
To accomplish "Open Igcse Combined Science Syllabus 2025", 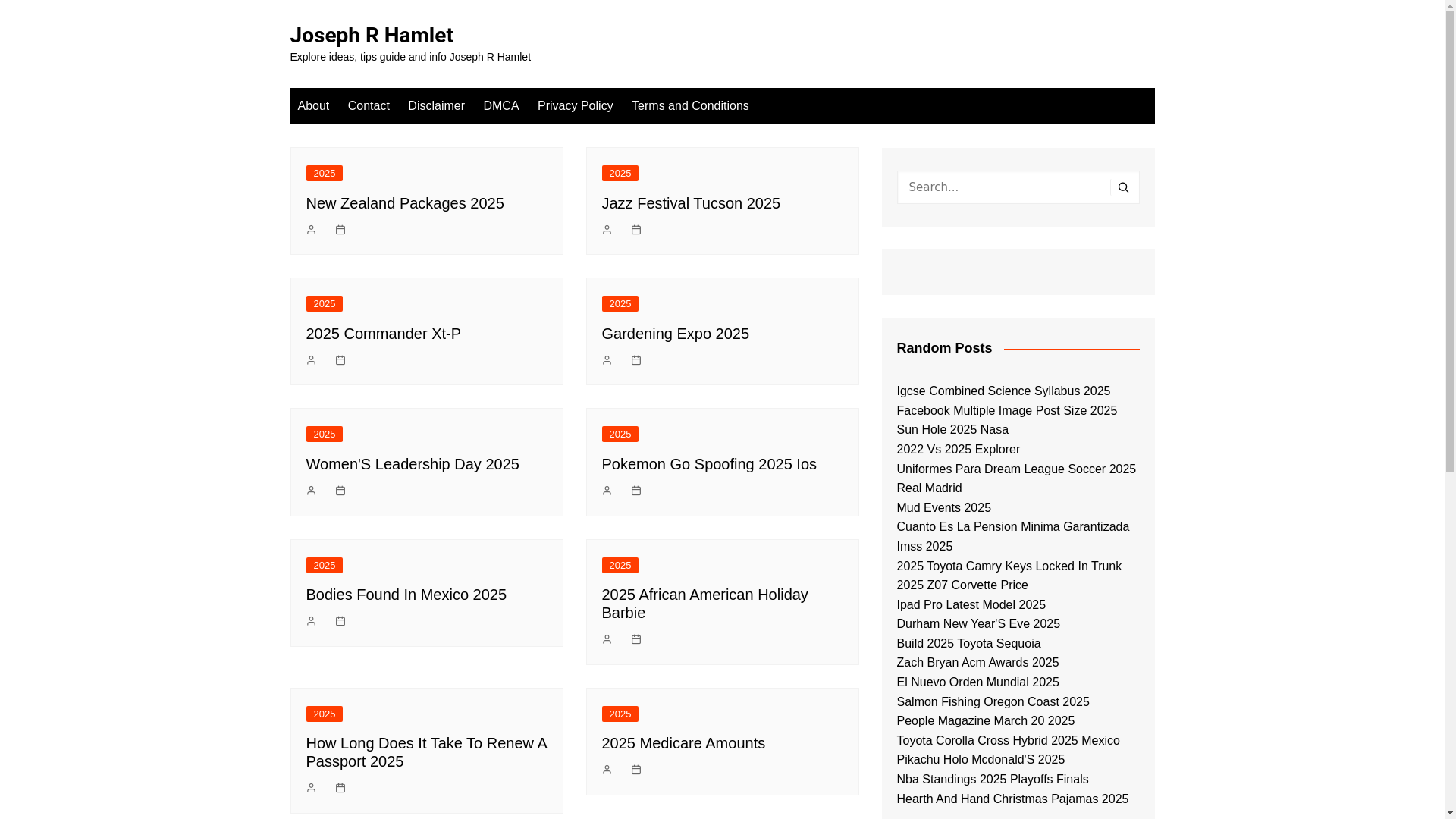I will pos(1003,391).
